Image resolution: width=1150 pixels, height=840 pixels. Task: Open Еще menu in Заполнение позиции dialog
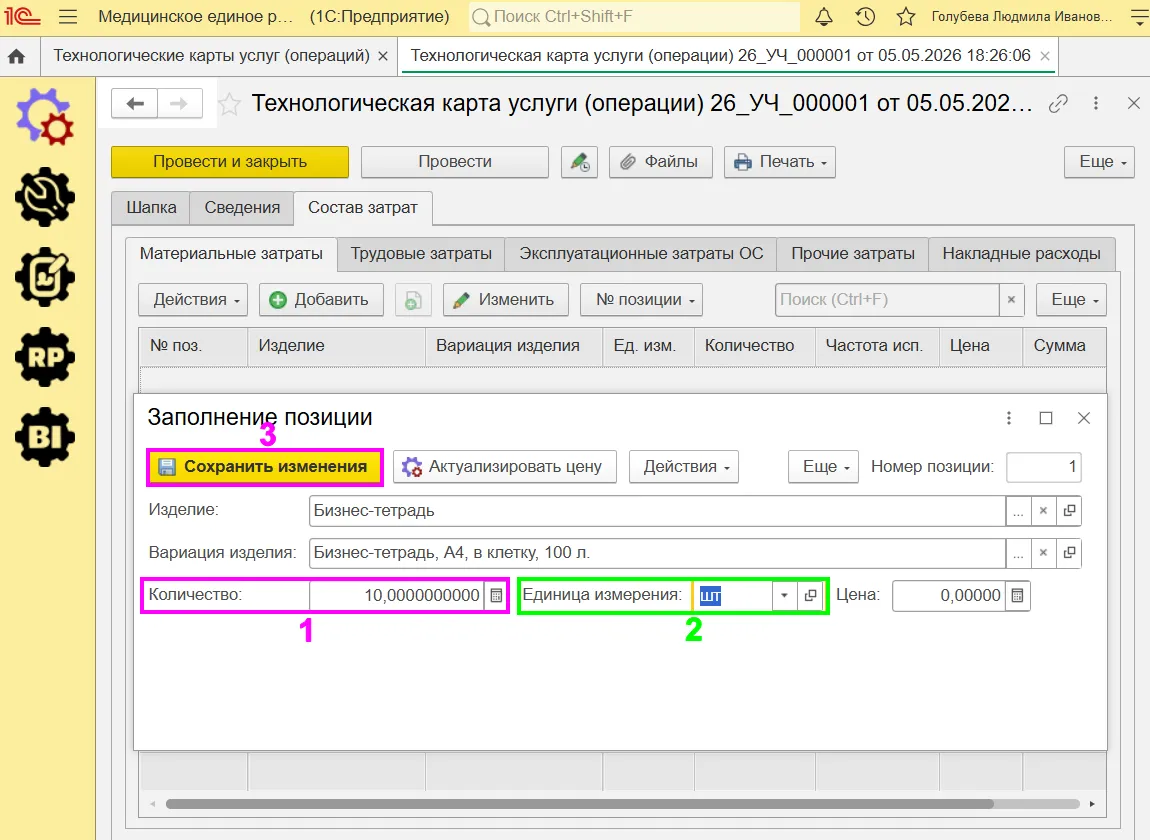(823, 467)
